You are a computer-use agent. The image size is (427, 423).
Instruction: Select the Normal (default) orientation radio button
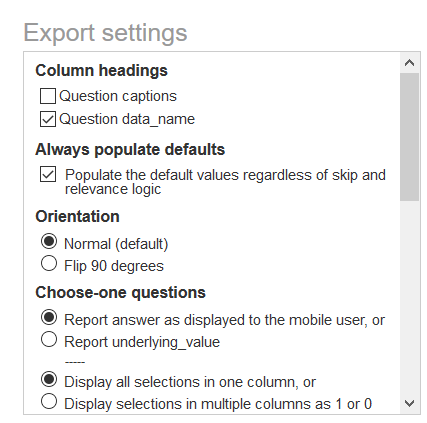(49, 241)
